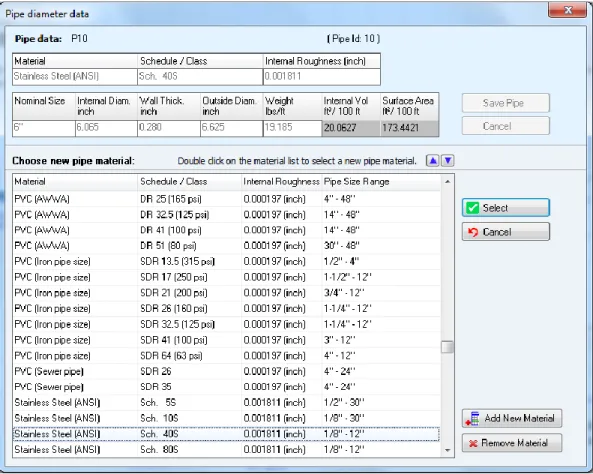The image size is (593, 474).
Task: Click the Remove Material button
Action: pyautogui.click(x=512, y=443)
